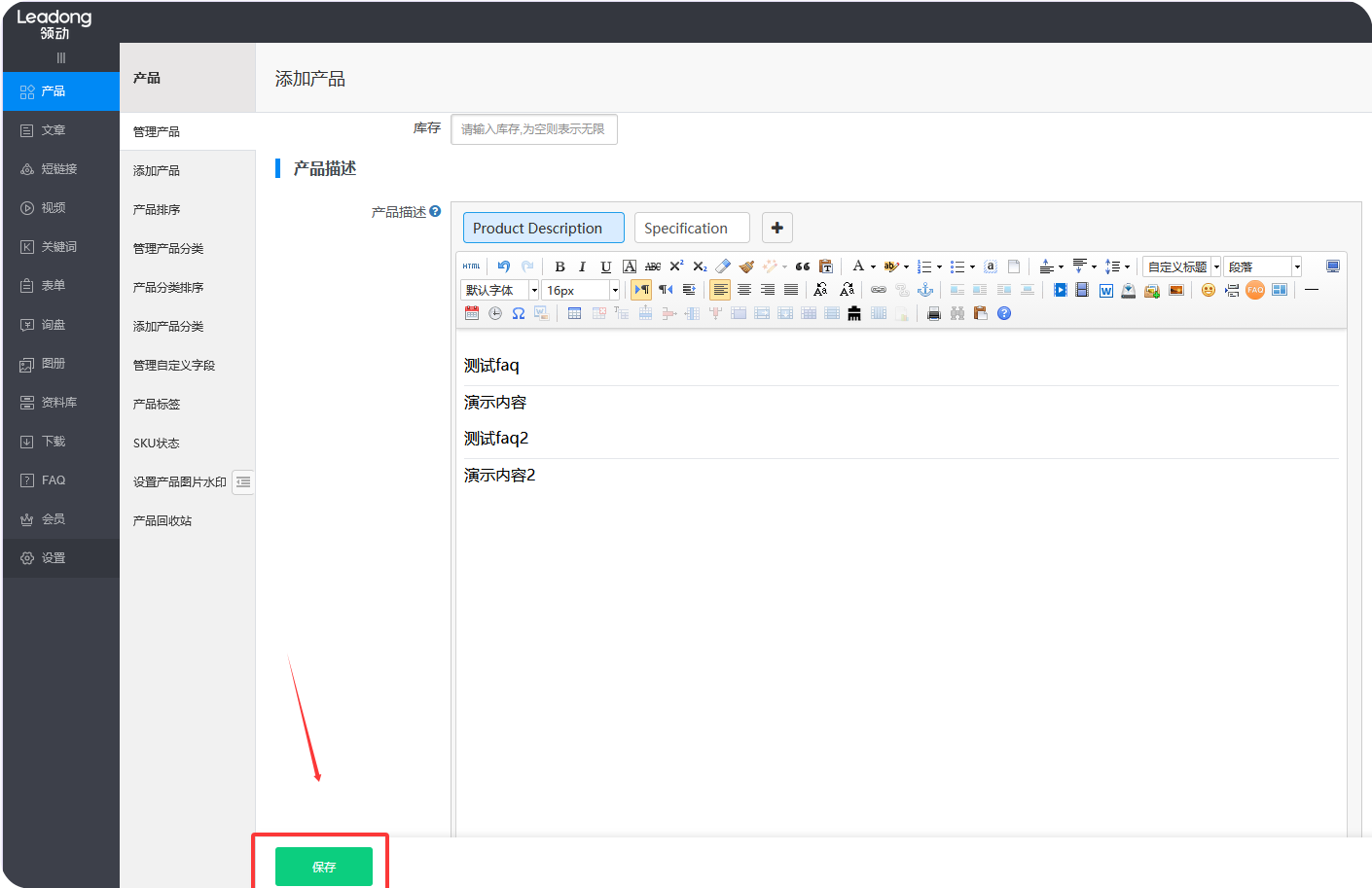
Task: Toggle justified text alignment
Action: 791,290
